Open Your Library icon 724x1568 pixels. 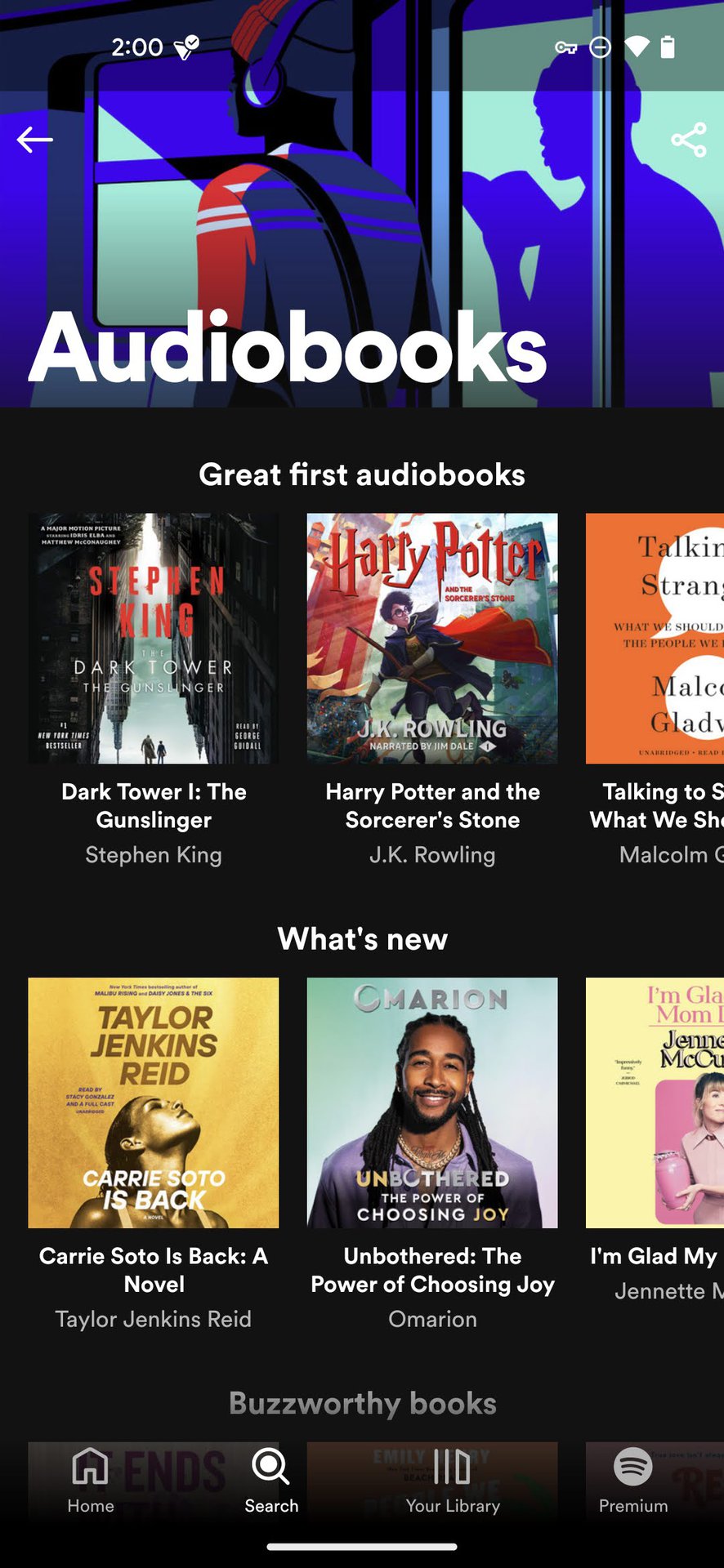click(452, 1467)
